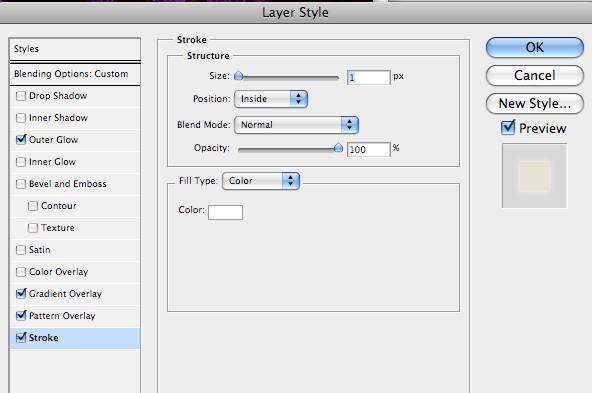Screen dimensions: 592x393
Task: Select the Inner Glow row label
Action: (x=52, y=162)
